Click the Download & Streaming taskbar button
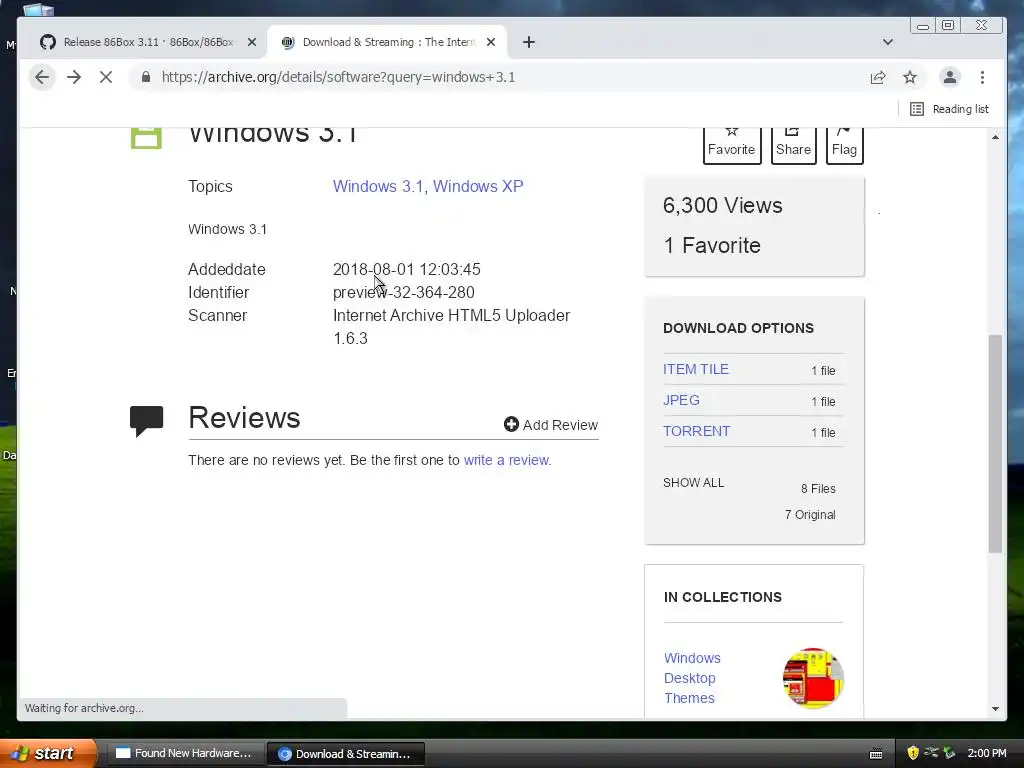This screenshot has height=768, width=1024. [x=346, y=754]
